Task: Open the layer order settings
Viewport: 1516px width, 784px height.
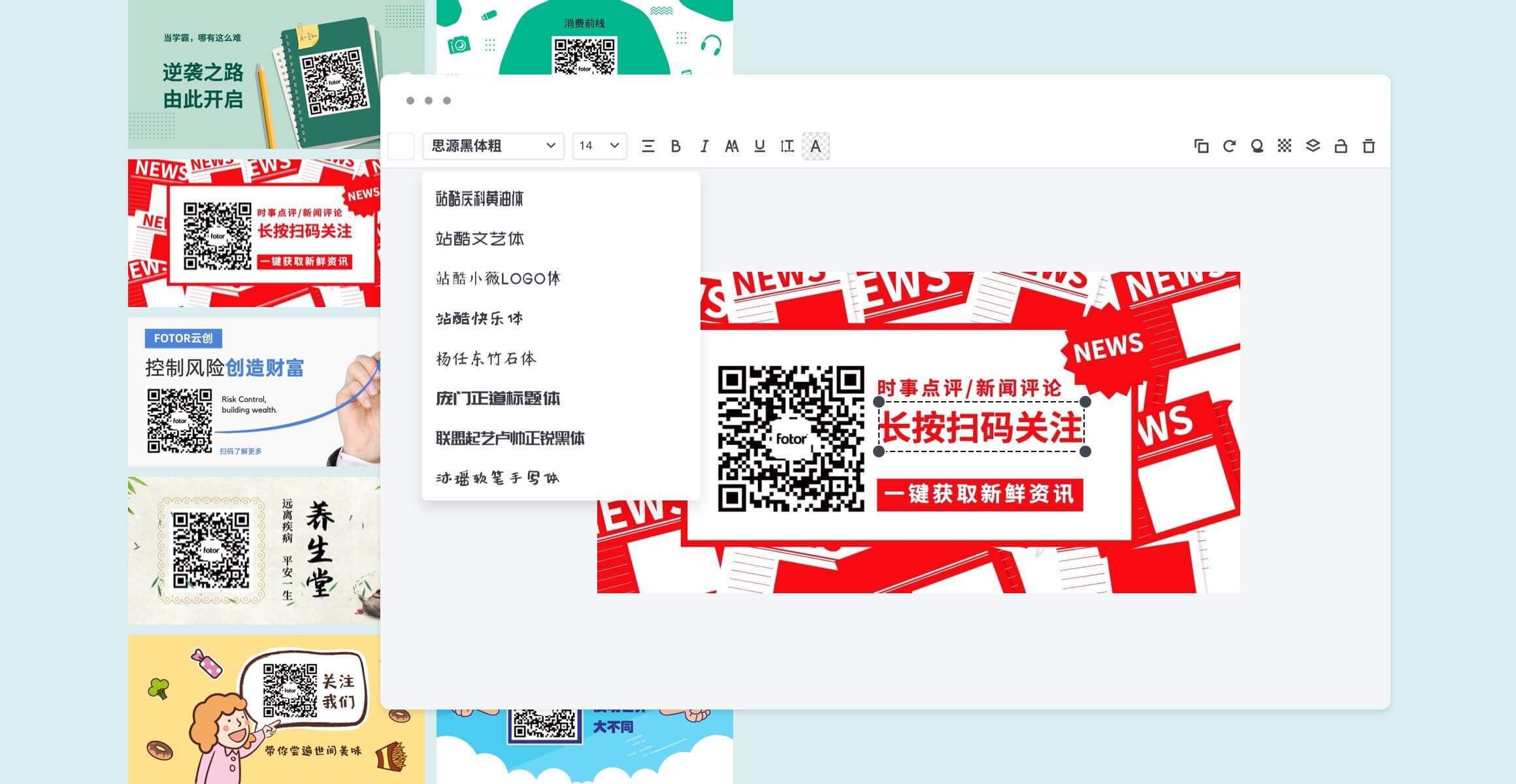Action: 1311,146
